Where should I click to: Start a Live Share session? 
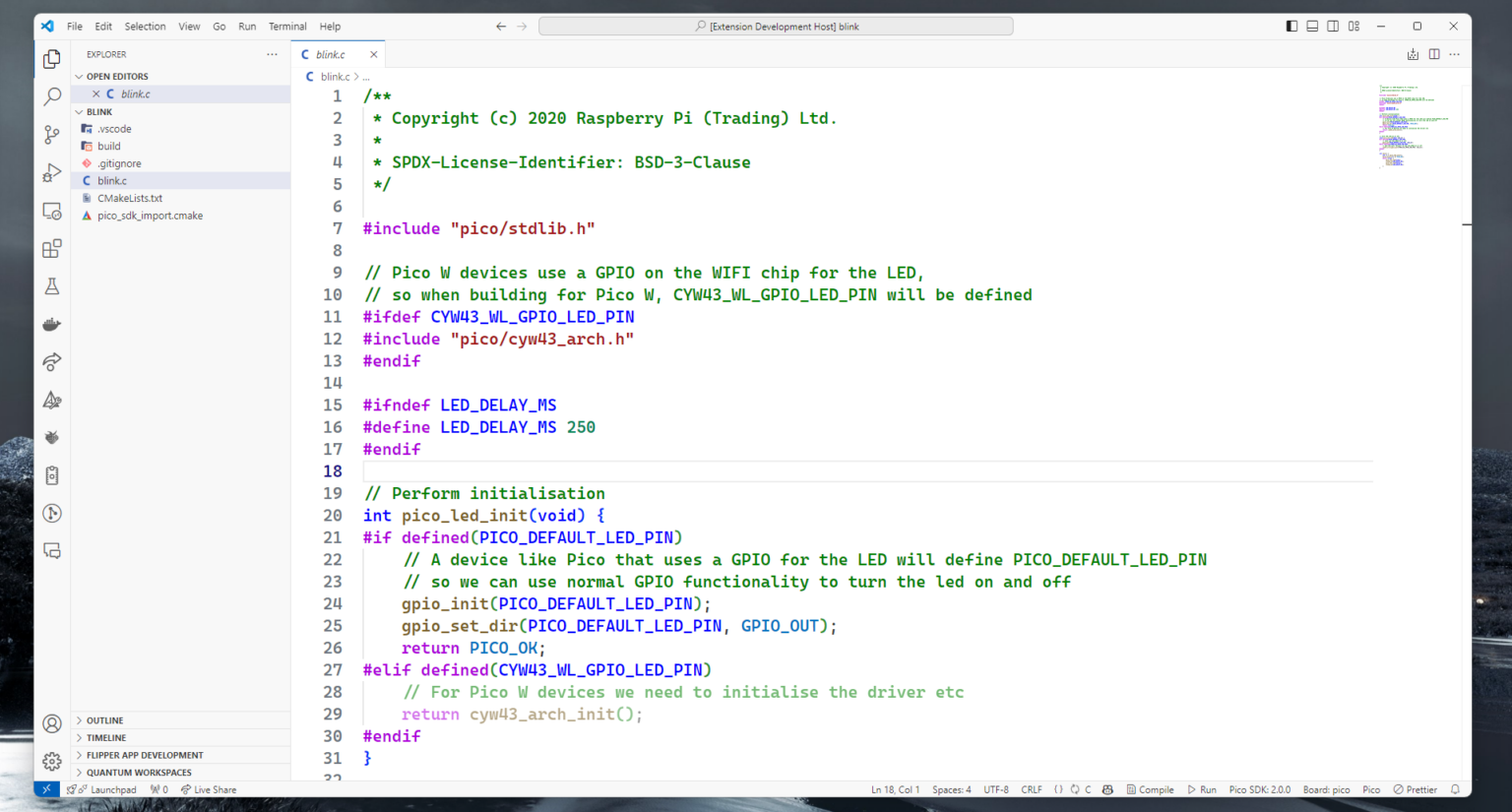point(209,788)
